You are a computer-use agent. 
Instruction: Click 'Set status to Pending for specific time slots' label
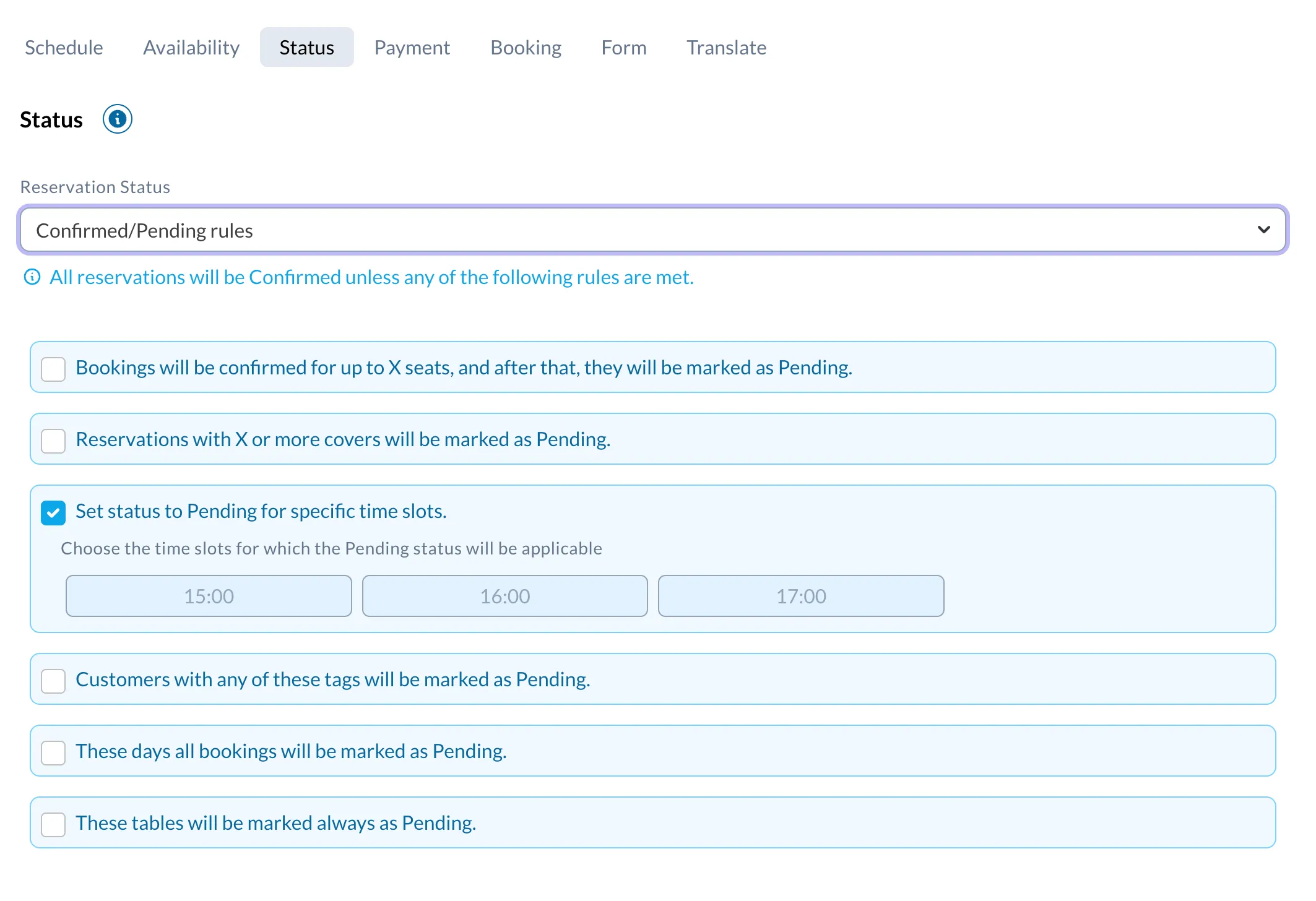click(261, 511)
